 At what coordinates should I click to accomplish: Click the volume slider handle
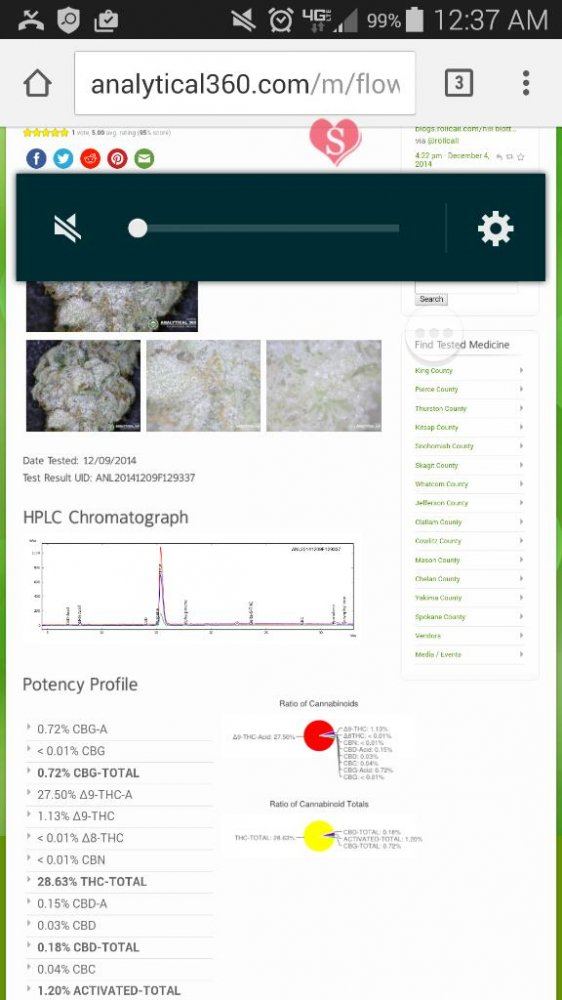[137, 228]
